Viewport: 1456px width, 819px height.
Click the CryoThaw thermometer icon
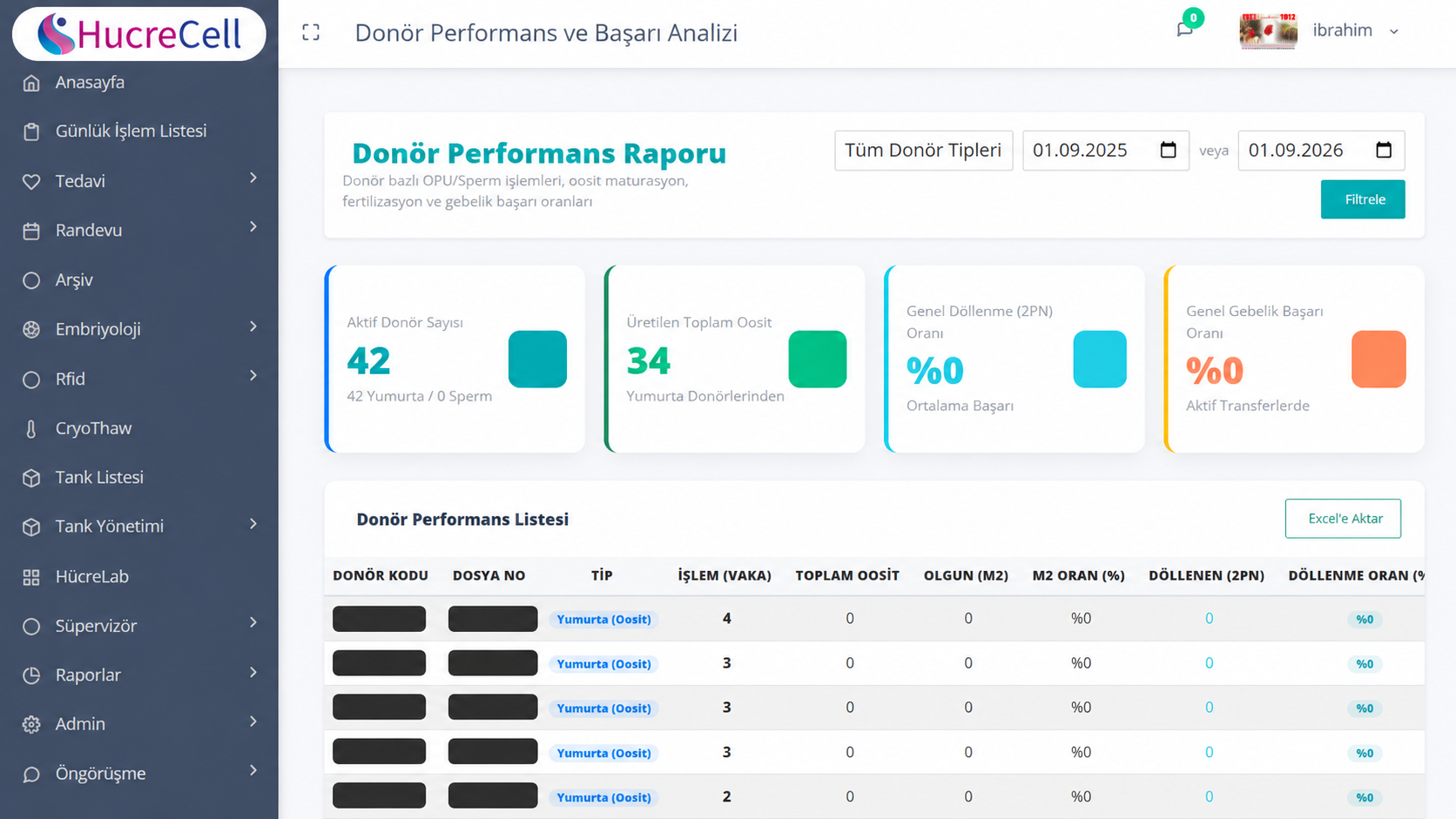point(31,428)
